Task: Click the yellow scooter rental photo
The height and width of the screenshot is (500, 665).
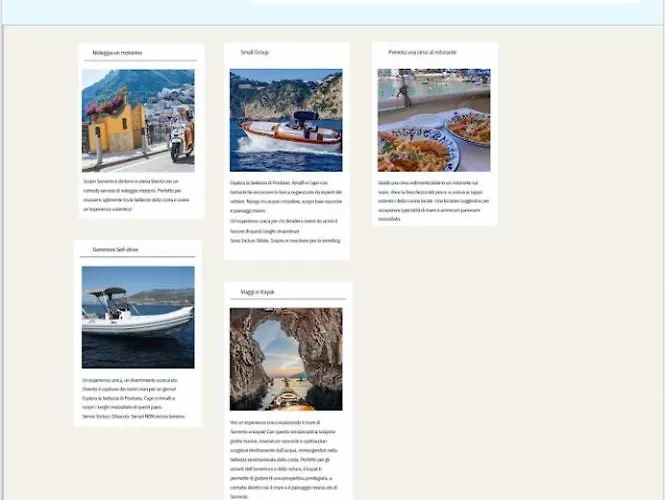Action: point(138,119)
